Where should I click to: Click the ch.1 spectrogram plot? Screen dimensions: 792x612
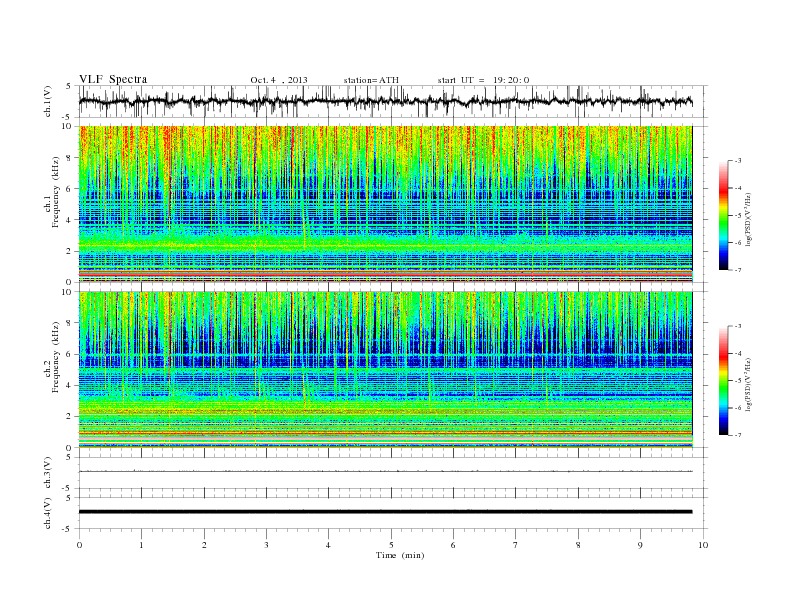coord(385,204)
